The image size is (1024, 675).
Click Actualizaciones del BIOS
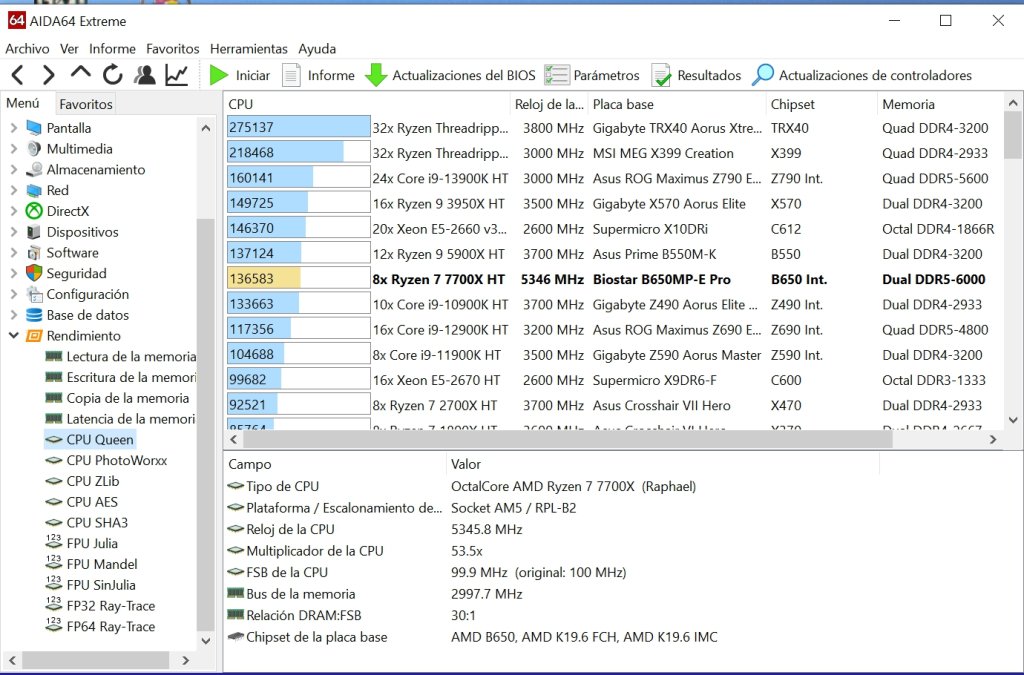450,75
